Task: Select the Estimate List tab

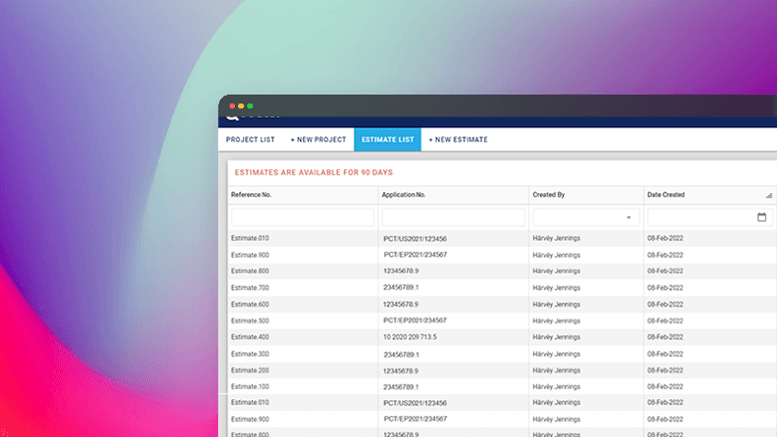Action: 387,140
